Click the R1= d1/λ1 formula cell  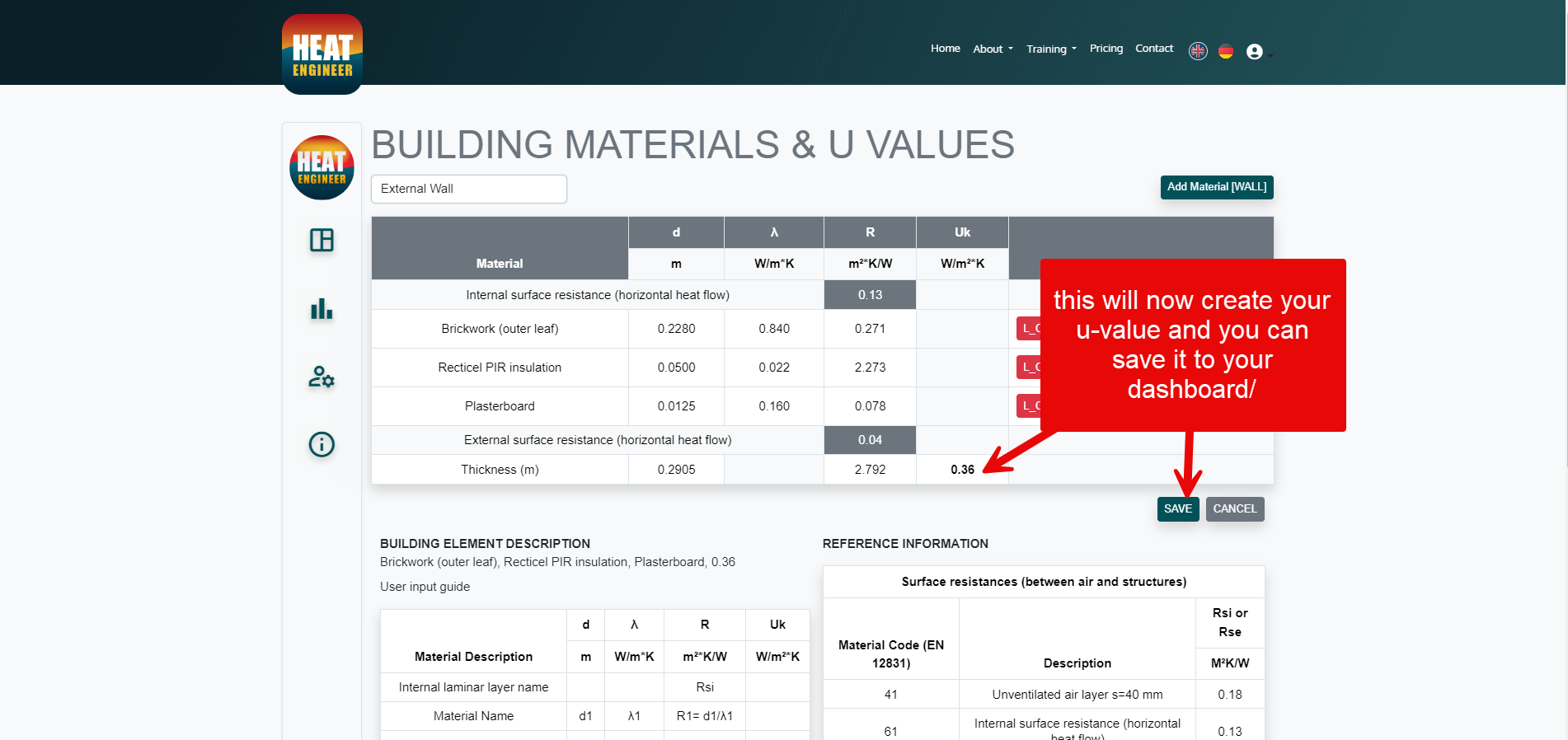click(705, 716)
